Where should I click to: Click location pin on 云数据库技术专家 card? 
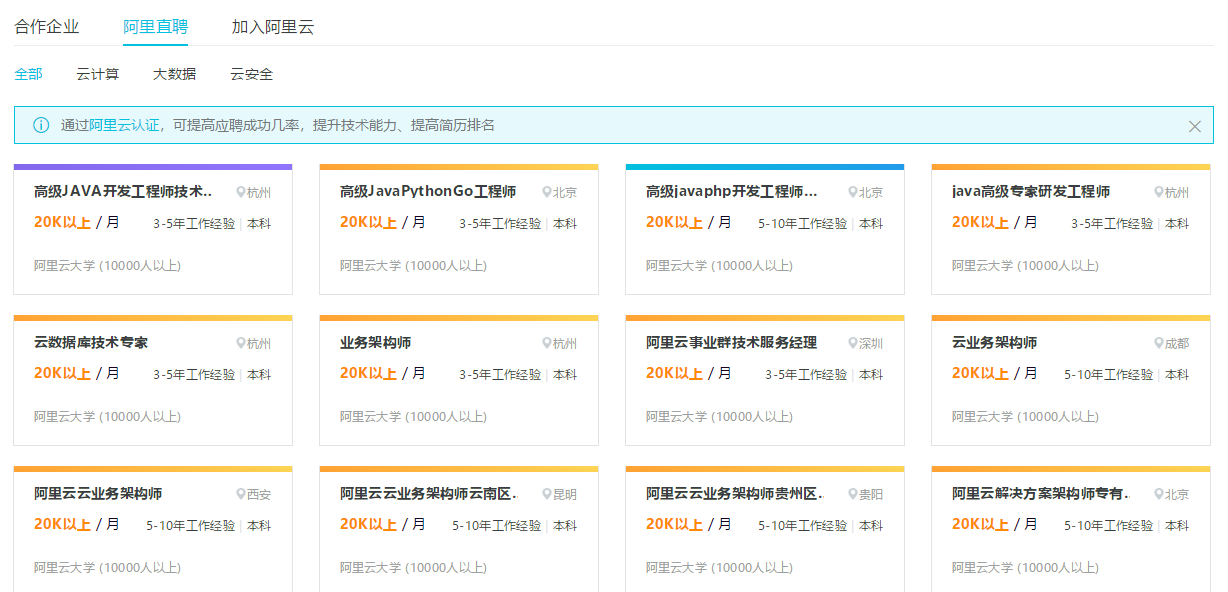(241, 343)
